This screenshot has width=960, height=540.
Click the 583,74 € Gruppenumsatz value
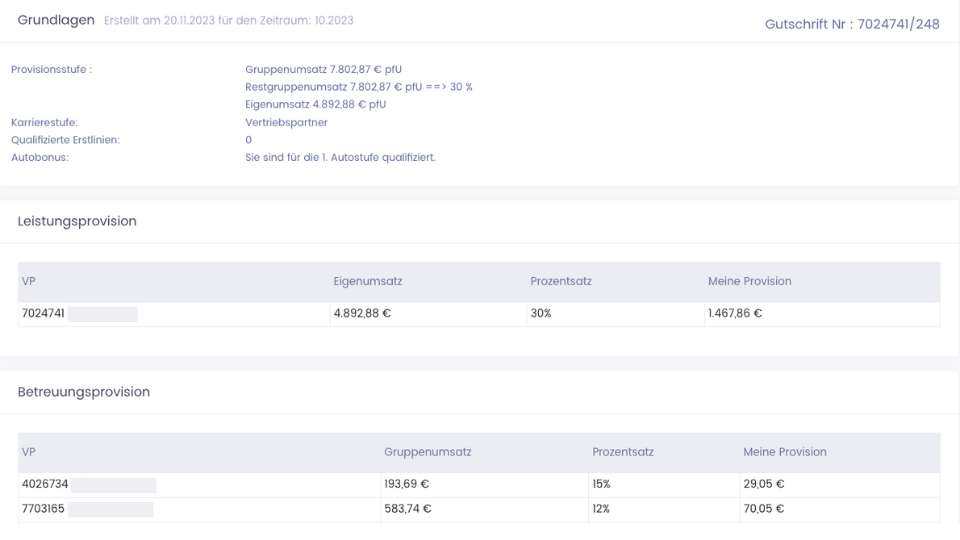408,509
